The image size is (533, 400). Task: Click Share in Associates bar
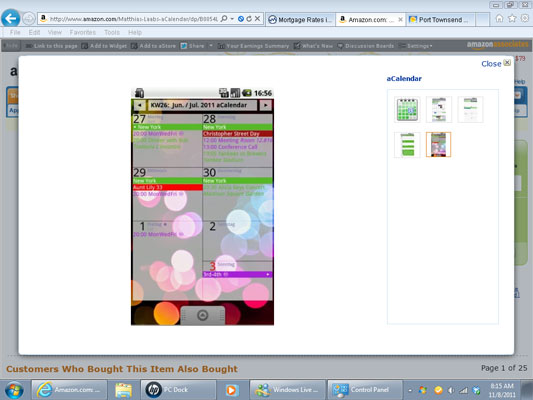(x=193, y=46)
